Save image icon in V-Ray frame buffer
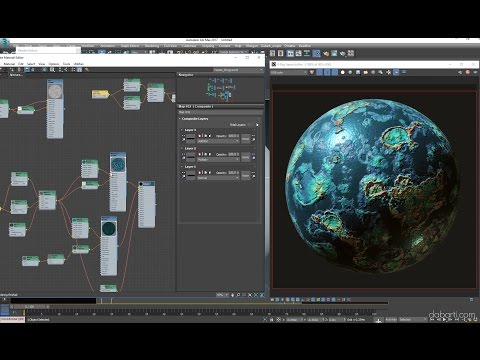The height and width of the screenshot is (360, 480). click(358, 72)
